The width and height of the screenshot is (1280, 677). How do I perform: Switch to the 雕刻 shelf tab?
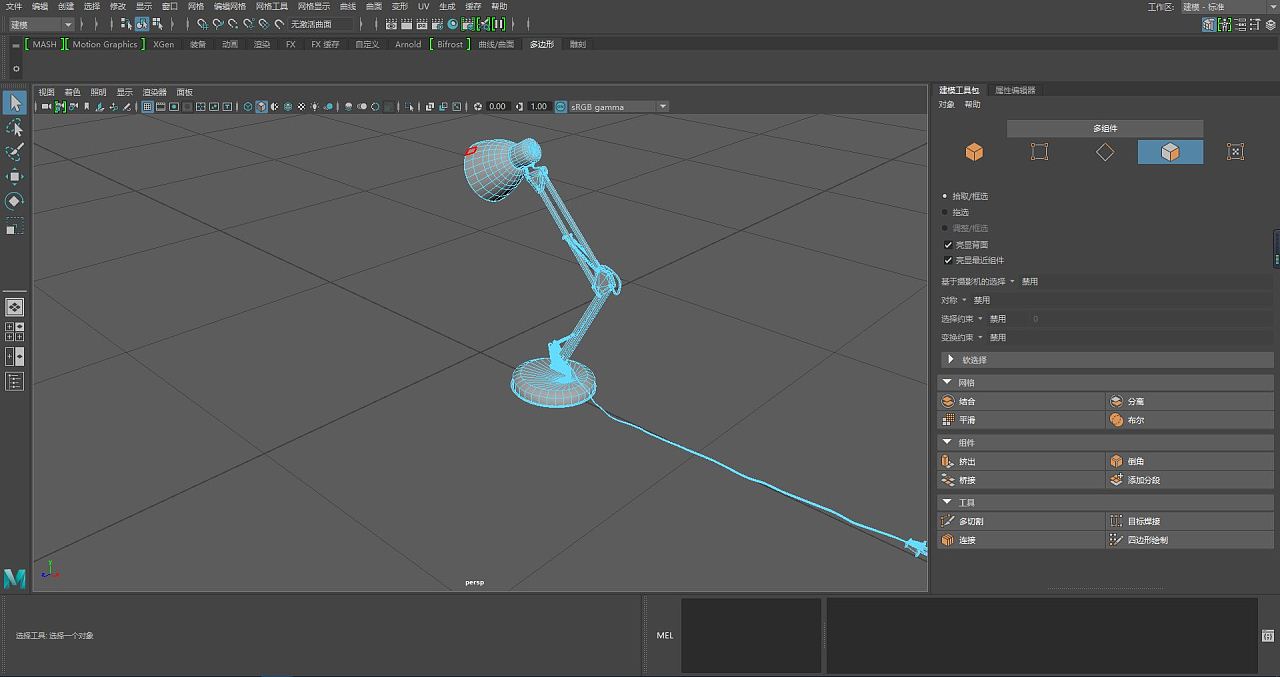point(578,44)
